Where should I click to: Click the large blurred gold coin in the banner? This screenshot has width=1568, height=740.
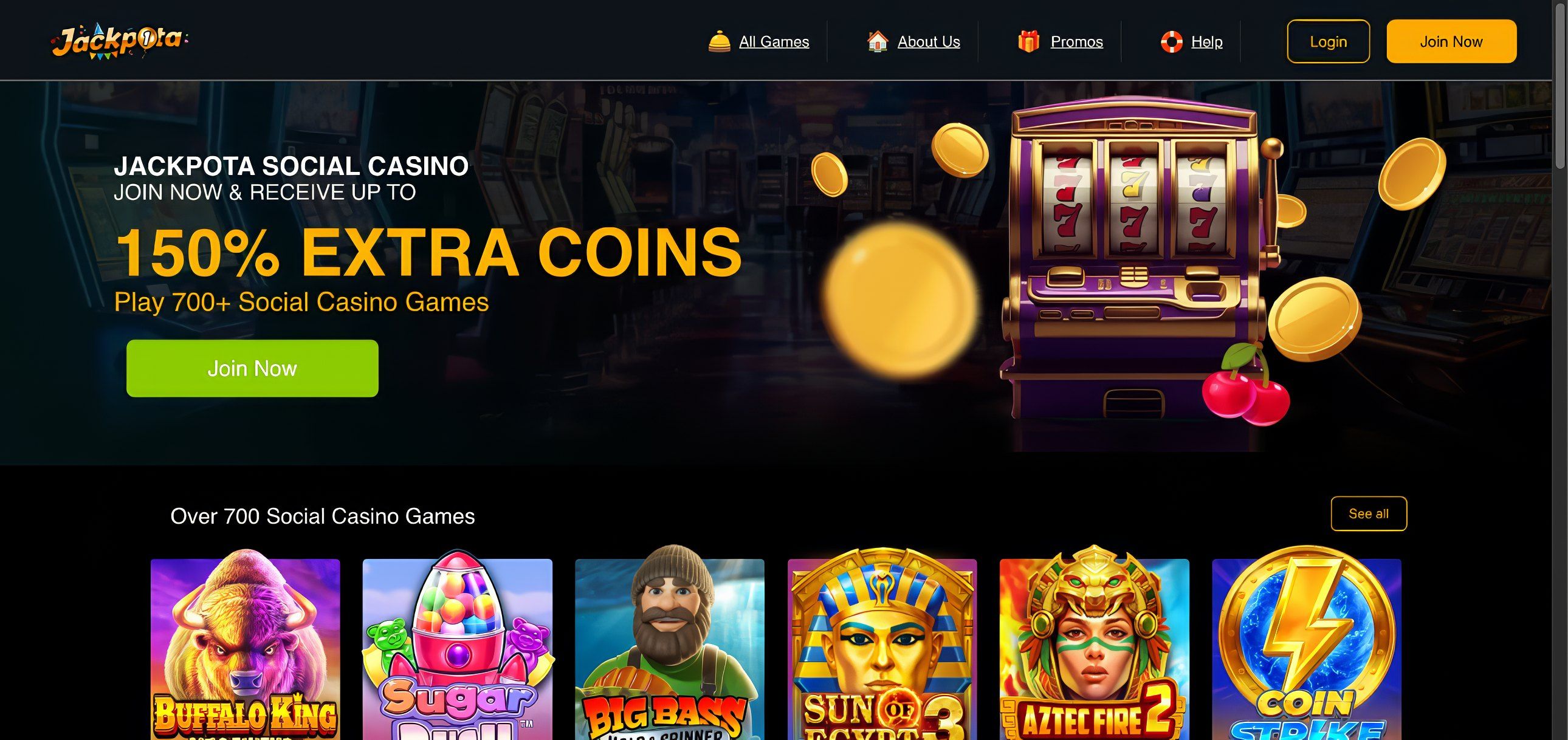(899, 300)
